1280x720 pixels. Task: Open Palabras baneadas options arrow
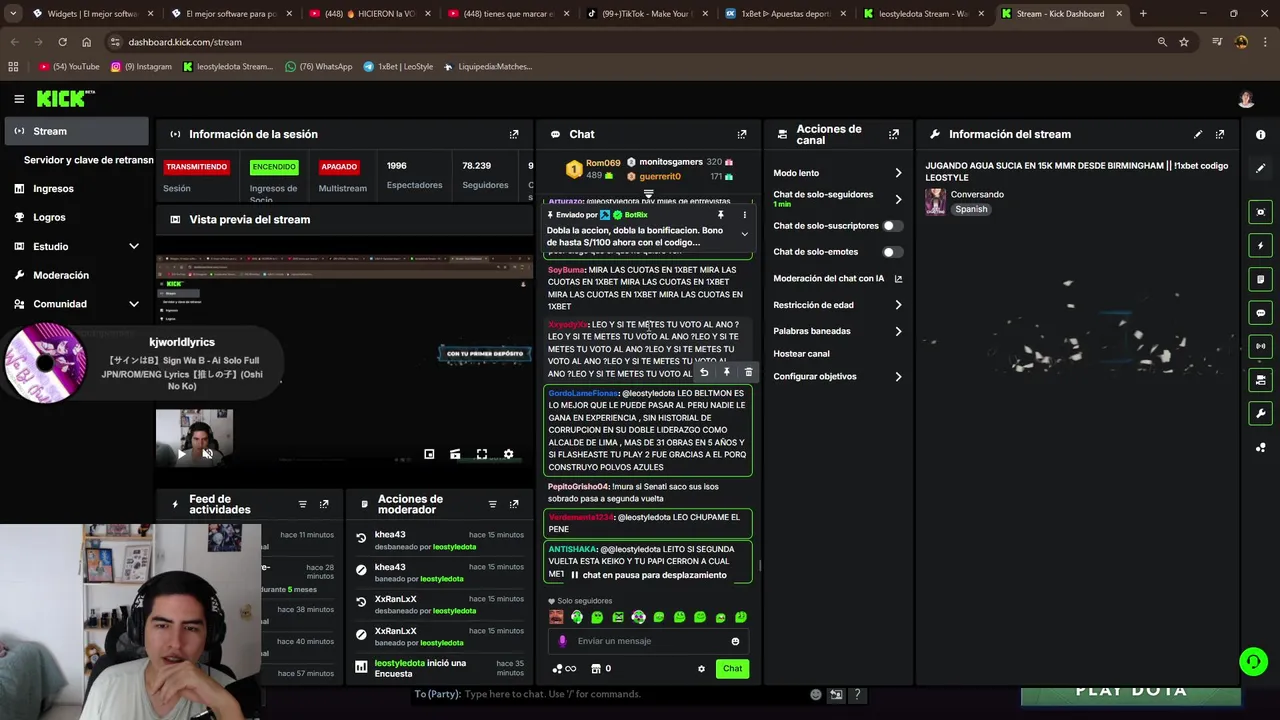coord(898,331)
